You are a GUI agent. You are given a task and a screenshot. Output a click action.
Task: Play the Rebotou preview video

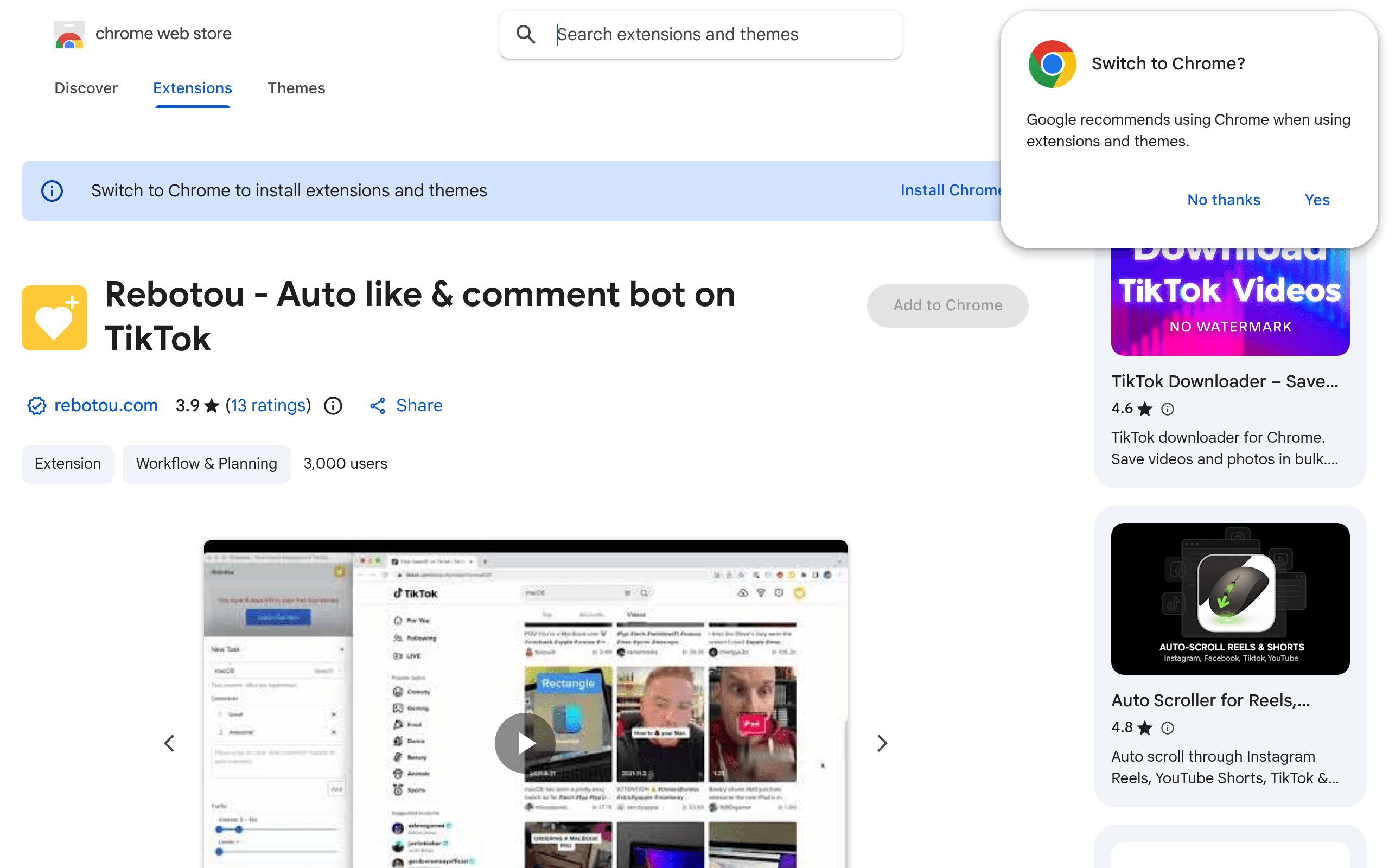525,743
